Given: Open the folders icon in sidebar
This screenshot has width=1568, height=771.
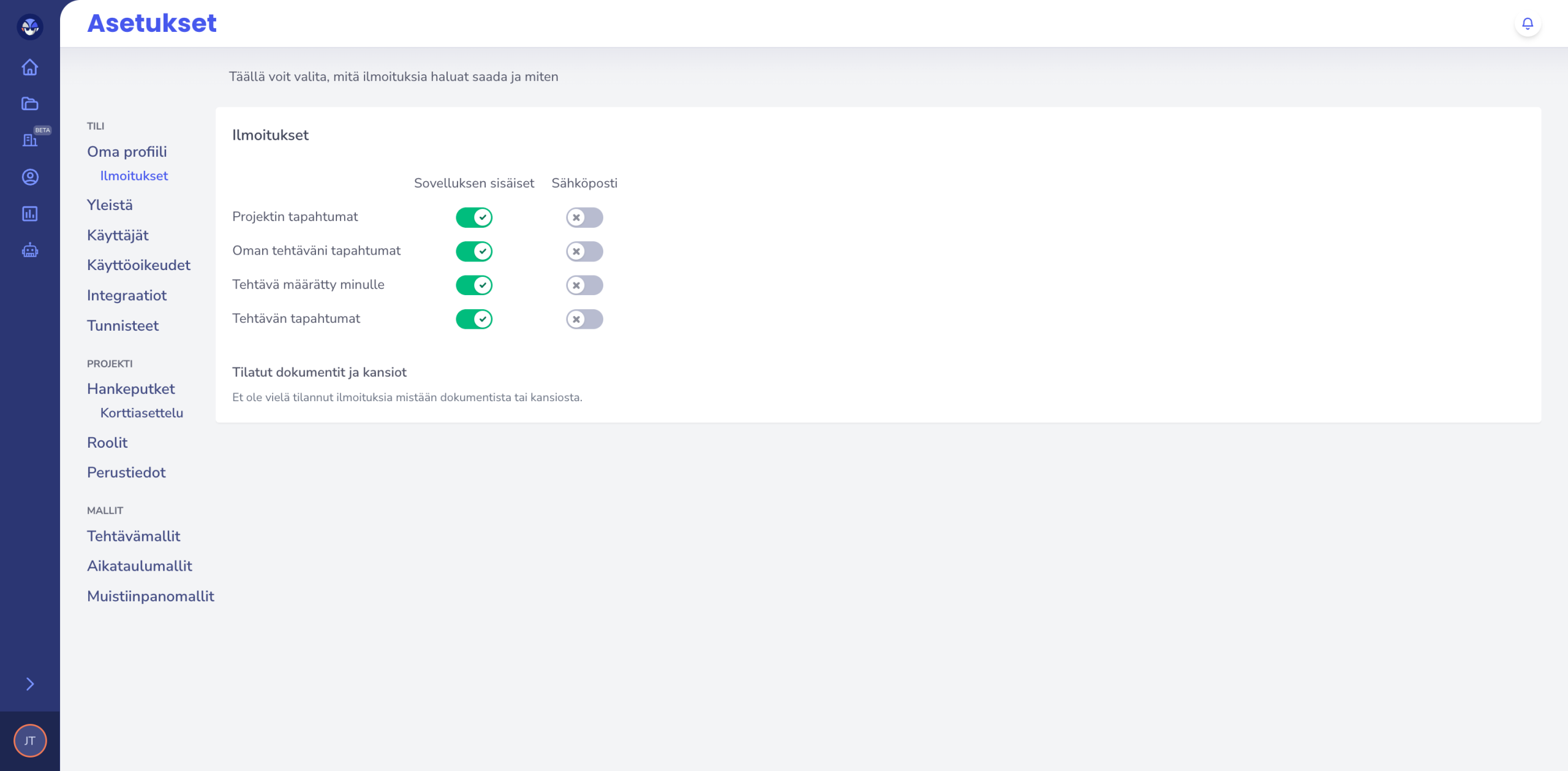Looking at the screenshot, I should click(29, 103).
